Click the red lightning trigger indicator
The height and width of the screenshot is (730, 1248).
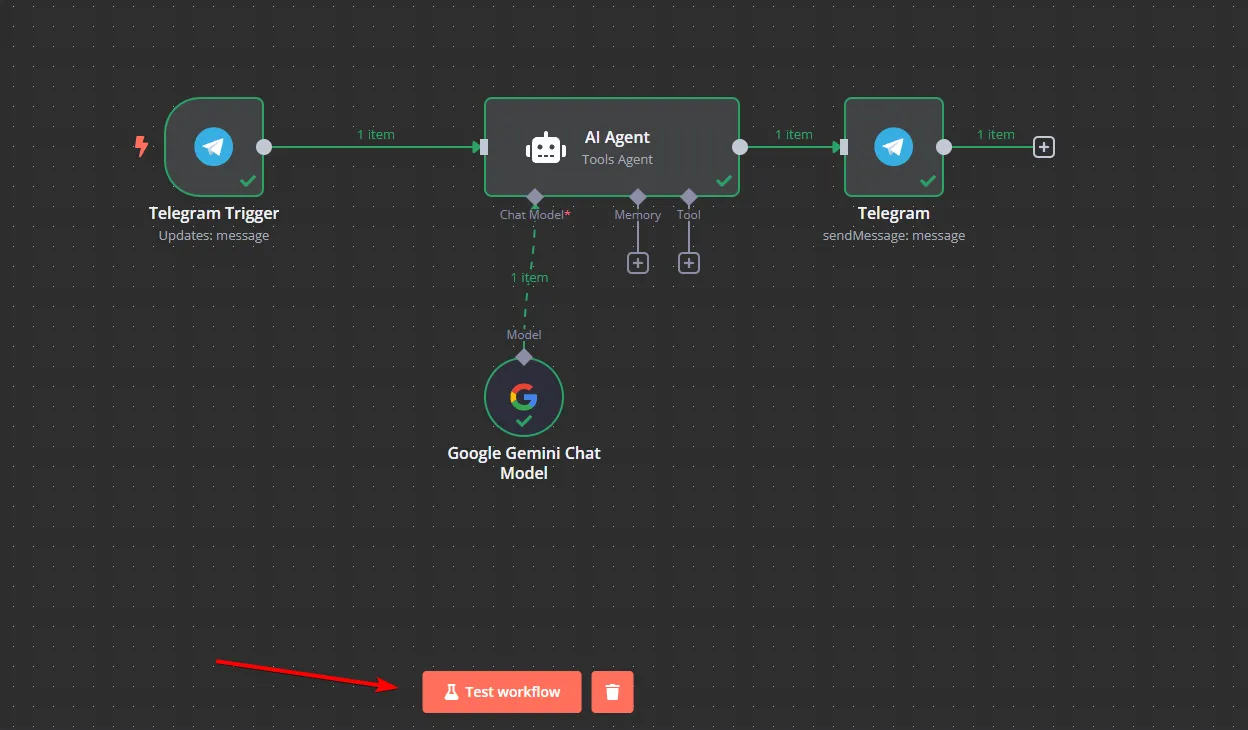(142, 147)
